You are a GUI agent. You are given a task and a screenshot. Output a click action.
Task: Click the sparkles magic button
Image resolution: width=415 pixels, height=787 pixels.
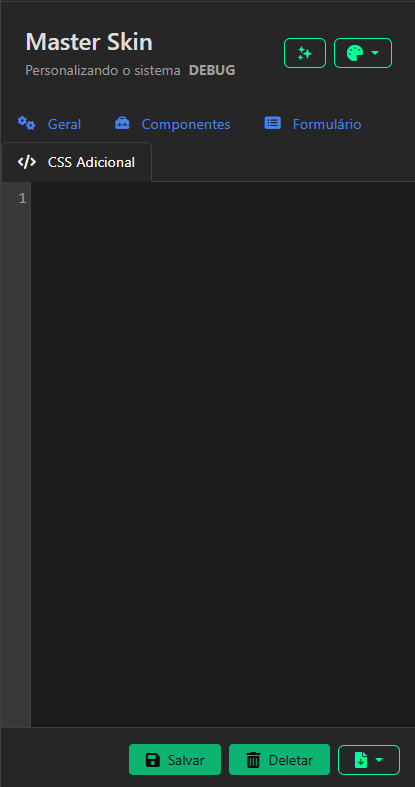(305, 53)
